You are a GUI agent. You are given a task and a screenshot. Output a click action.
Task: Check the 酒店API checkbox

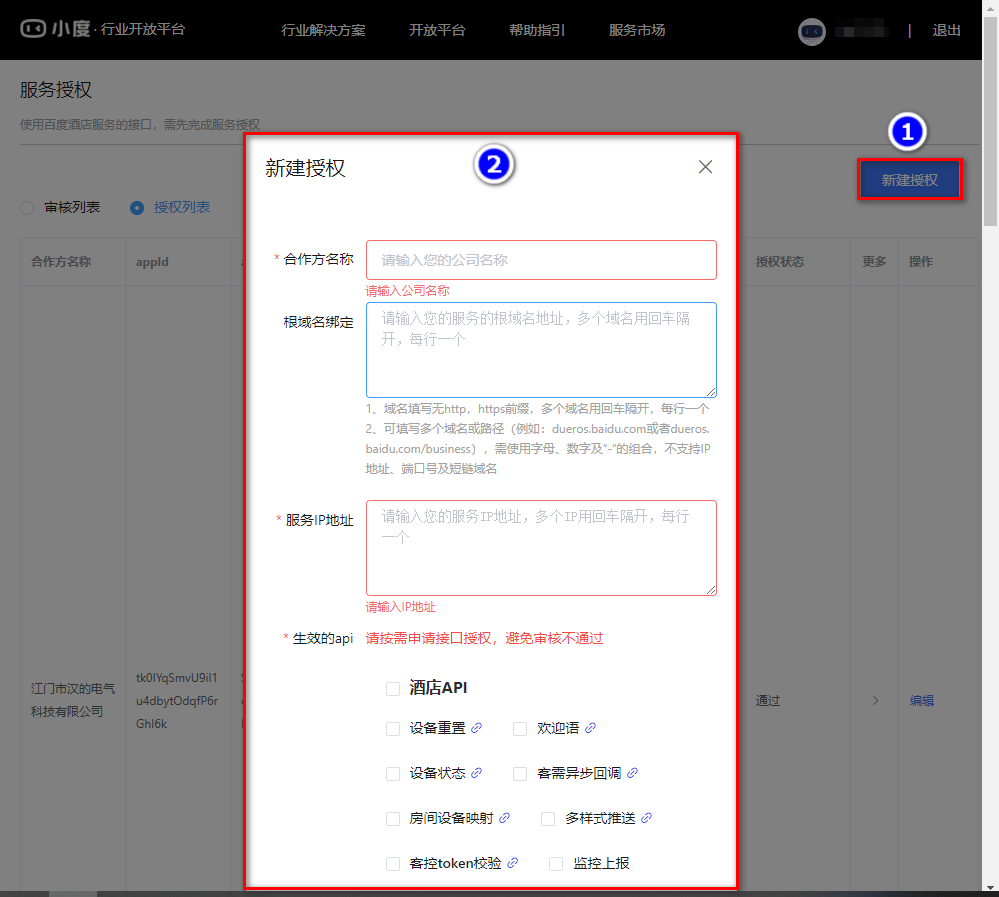393,688
